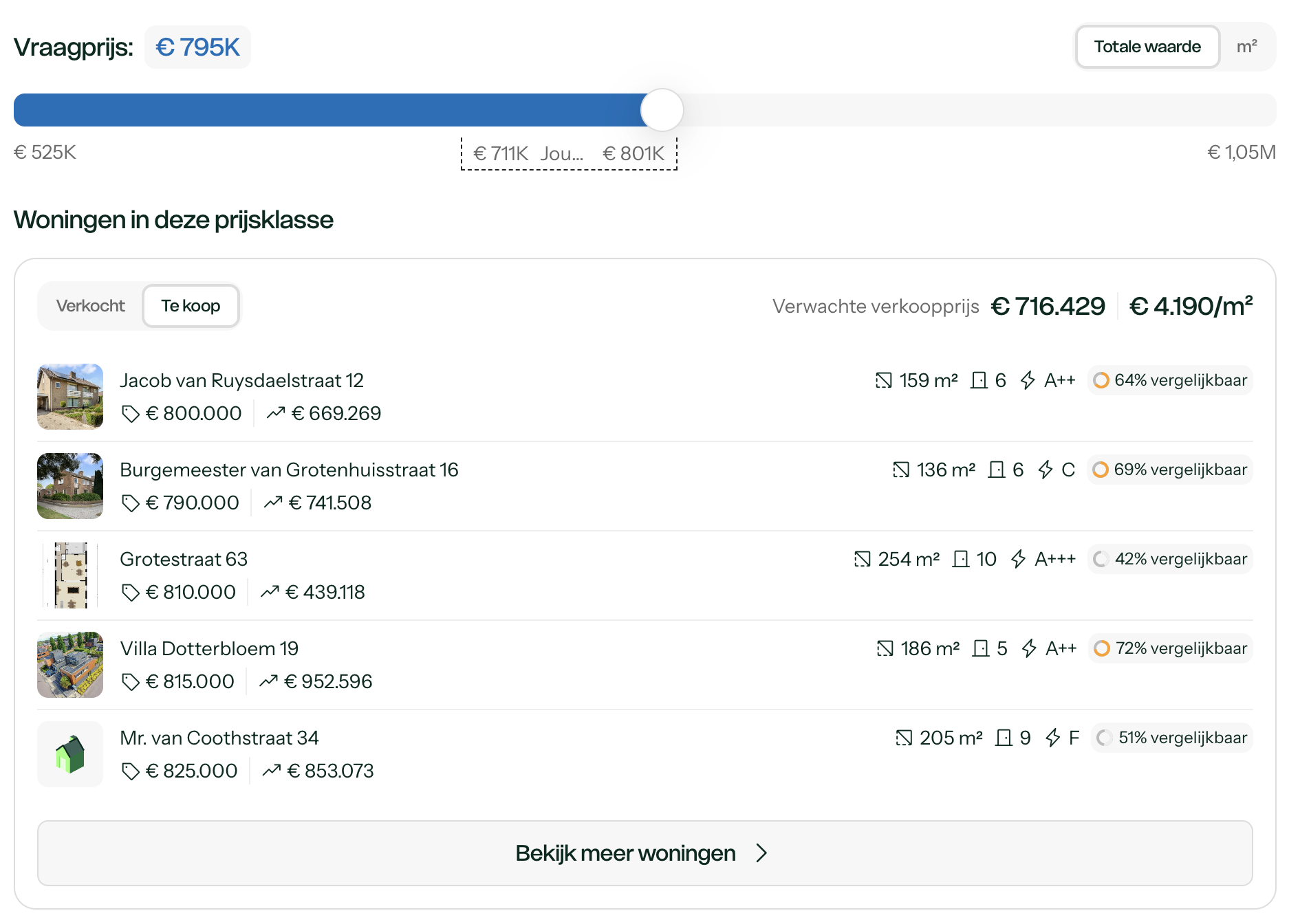This screenshot has width=1289, height=924.
Task: Select the Te koop toggle
Action: click(x=191, y=306)
